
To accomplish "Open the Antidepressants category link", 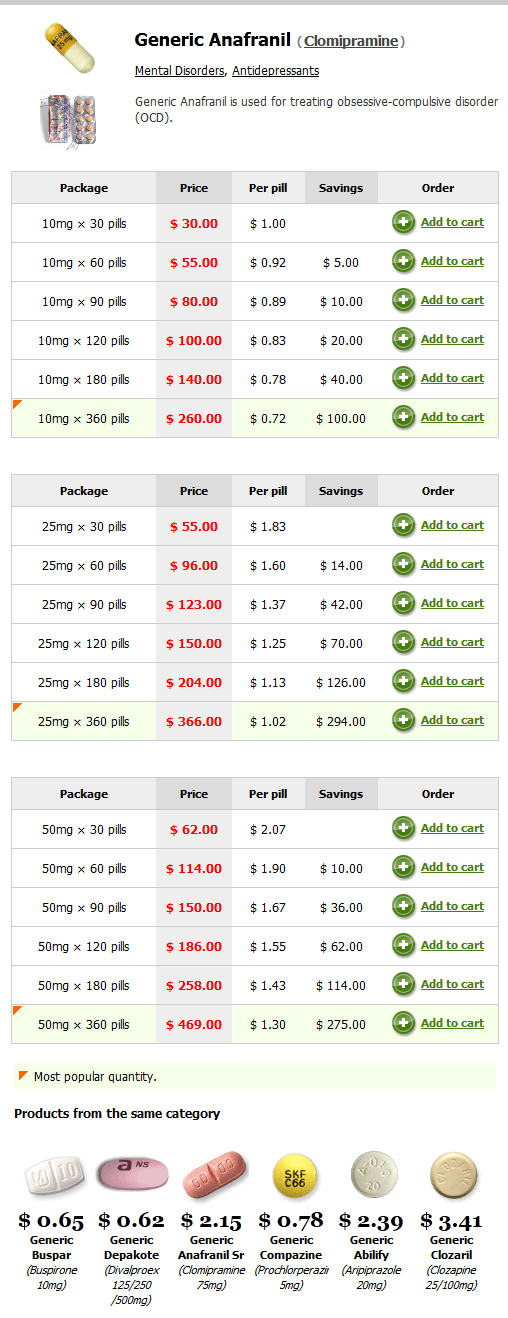I will pyautogui.click(x=276, y=71).
